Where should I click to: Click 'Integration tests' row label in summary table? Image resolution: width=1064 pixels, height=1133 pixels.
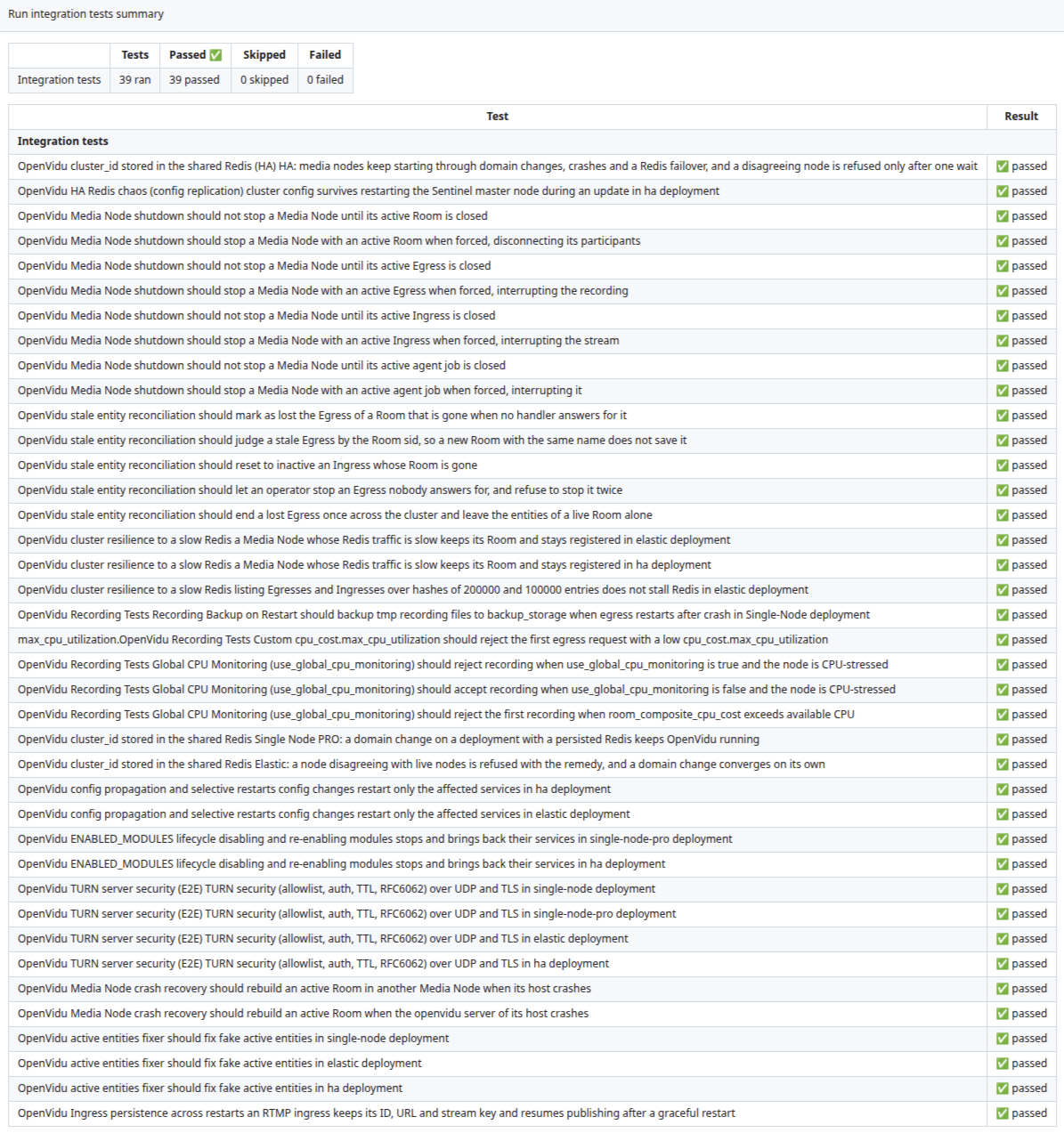[x=60, y=80]
